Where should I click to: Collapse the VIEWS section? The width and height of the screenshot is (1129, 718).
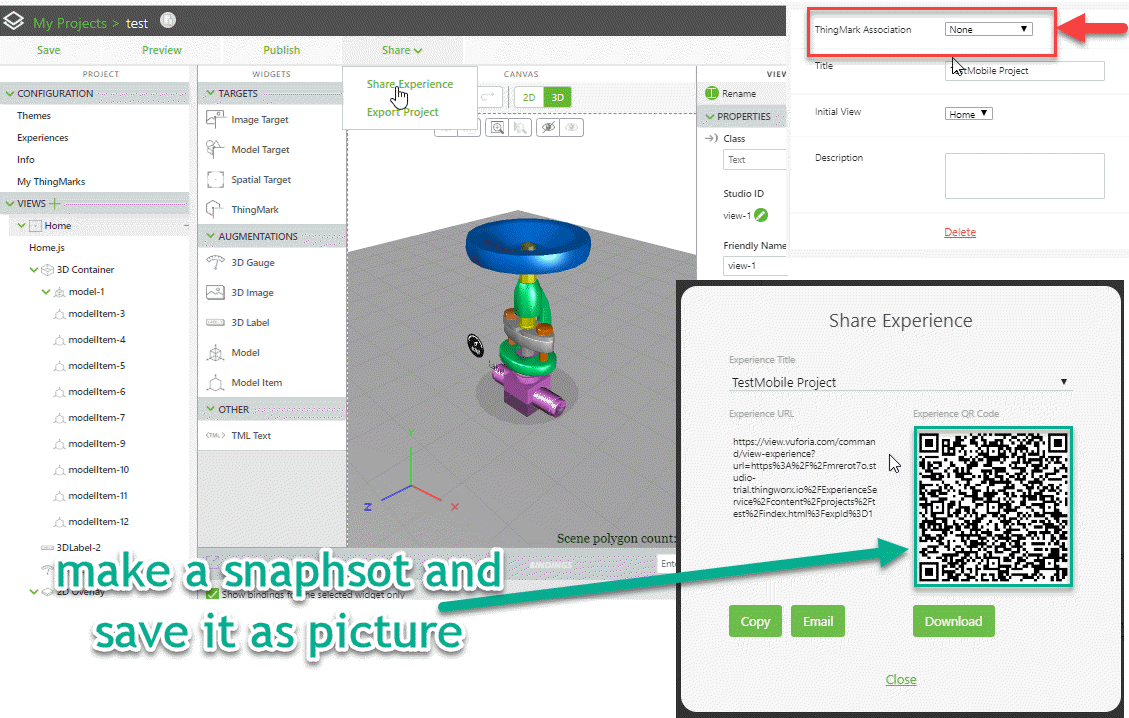pyautogui.click(x=9, y=204)
